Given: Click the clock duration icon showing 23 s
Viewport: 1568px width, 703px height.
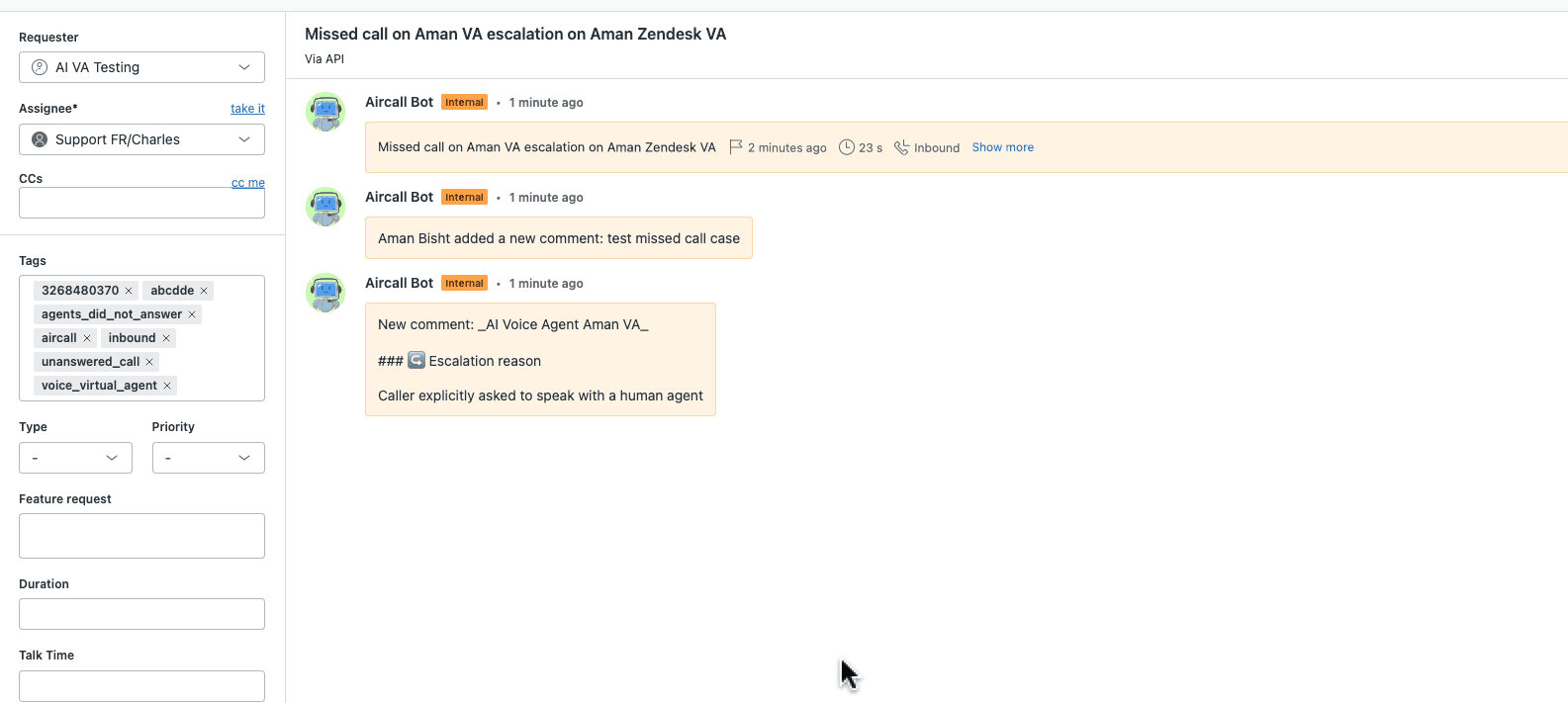Looking at the screenshot, I should click(847, 147).
